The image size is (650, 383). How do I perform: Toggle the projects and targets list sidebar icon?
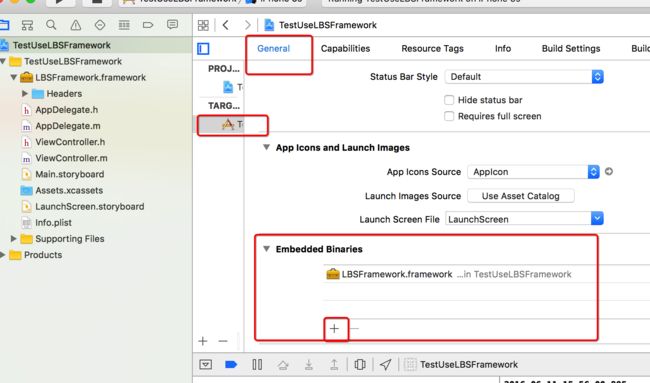(x=203, y=49)
